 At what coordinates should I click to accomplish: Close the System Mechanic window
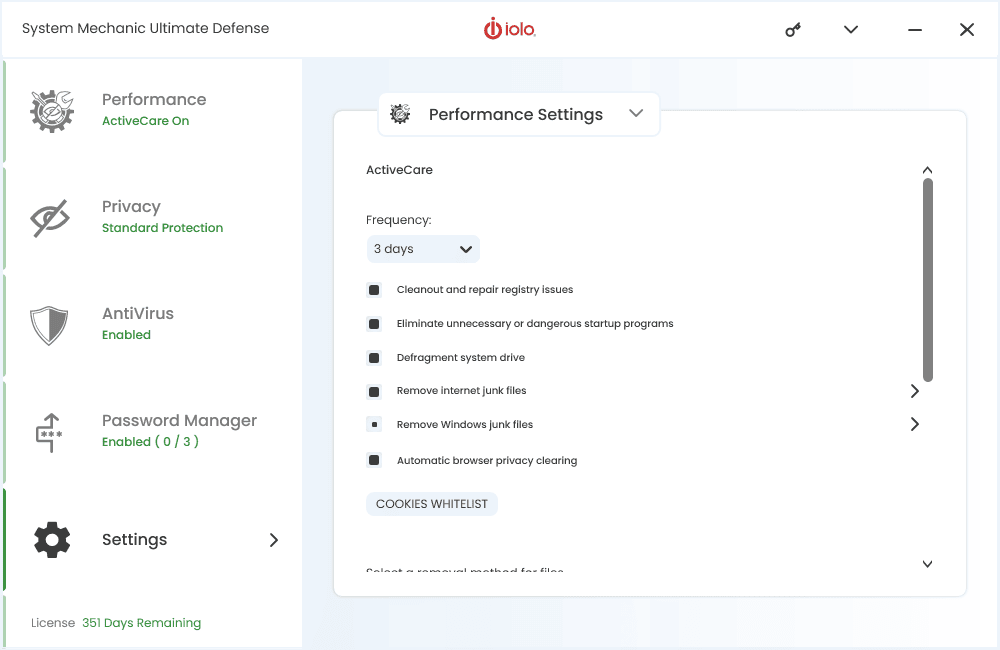click(967, 29)
